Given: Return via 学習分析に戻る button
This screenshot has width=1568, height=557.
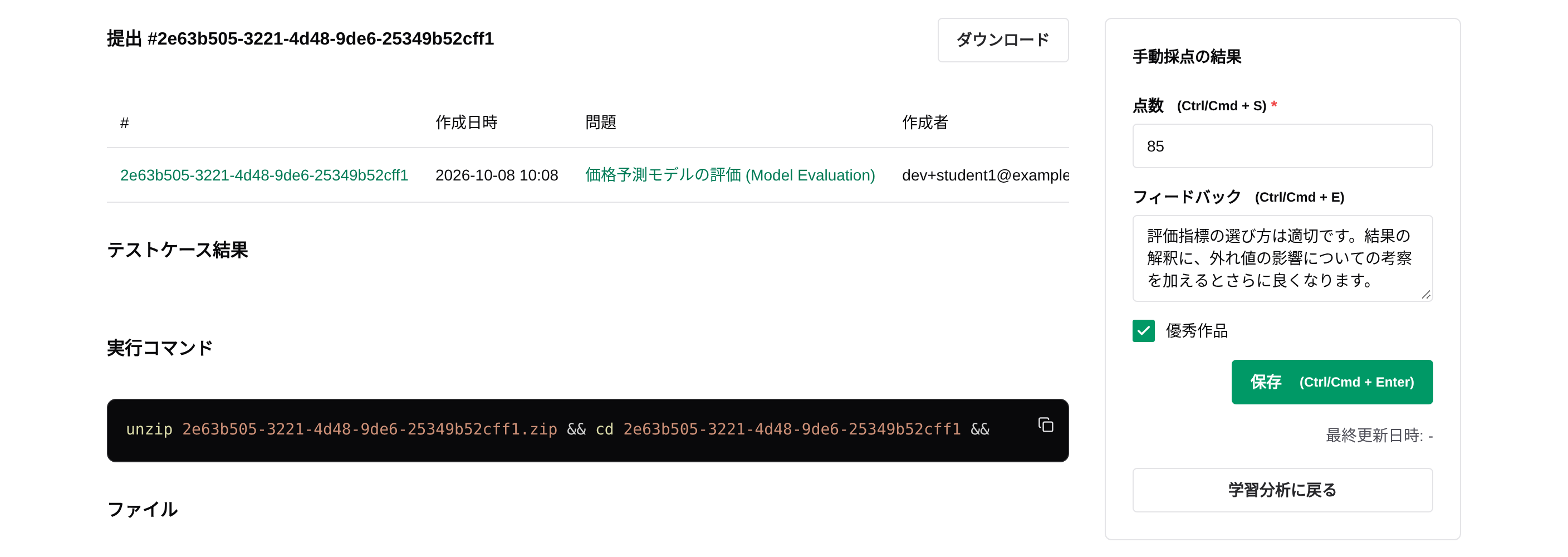Looking at the screenshot, I should [x=1282, y=490].
